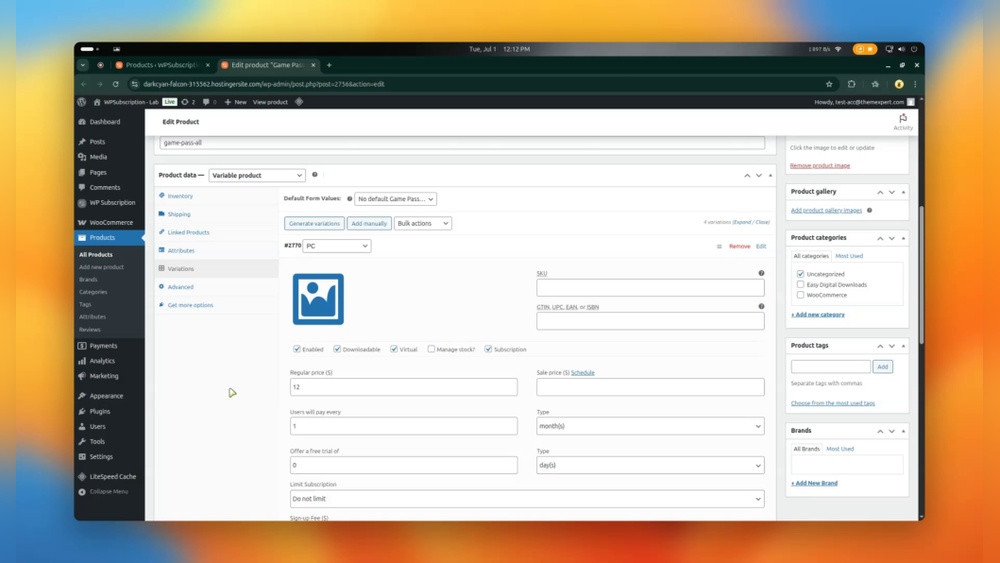The height and width of the screenshot is (563, 1000).
Task: Open Users in the sidebar
Action: click(x=98, y=427)
